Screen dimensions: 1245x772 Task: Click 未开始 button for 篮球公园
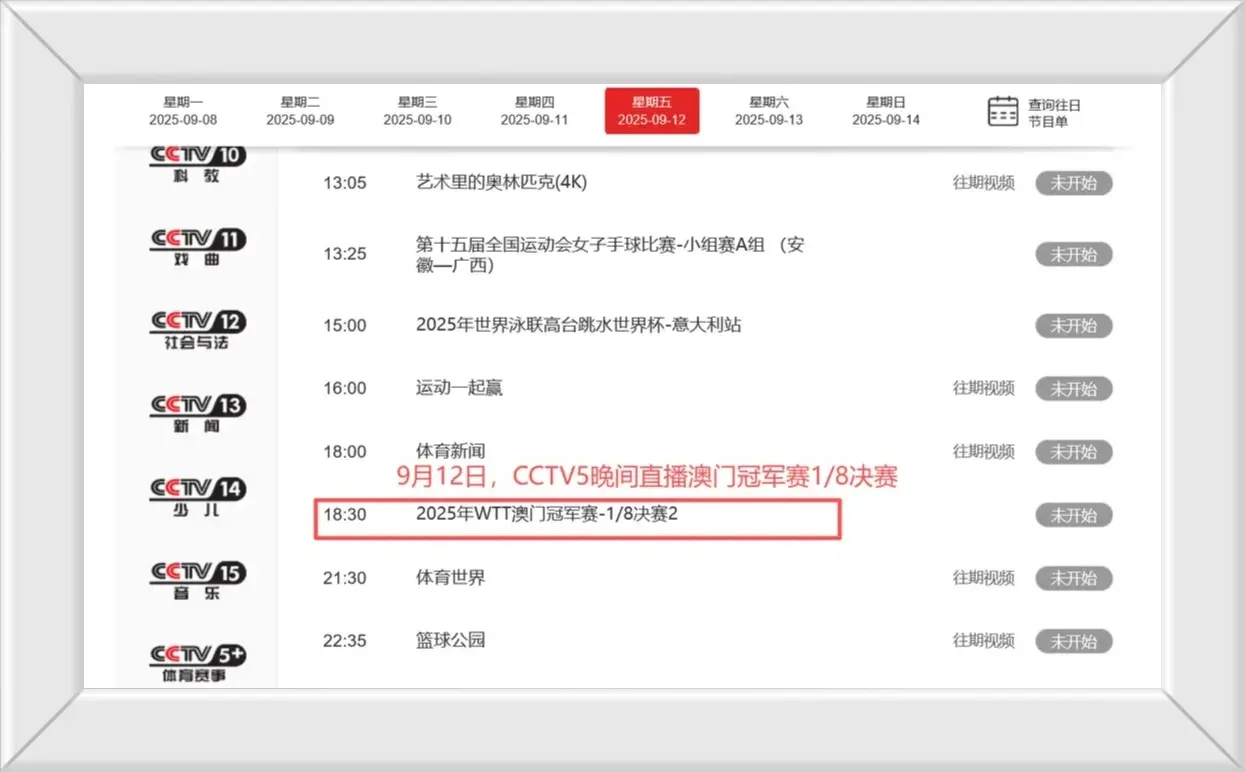click(1073, 641)
